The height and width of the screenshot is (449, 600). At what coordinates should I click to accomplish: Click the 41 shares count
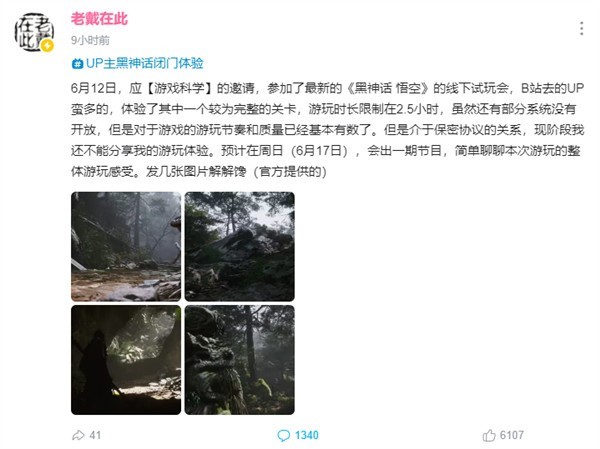pos(95,435)
